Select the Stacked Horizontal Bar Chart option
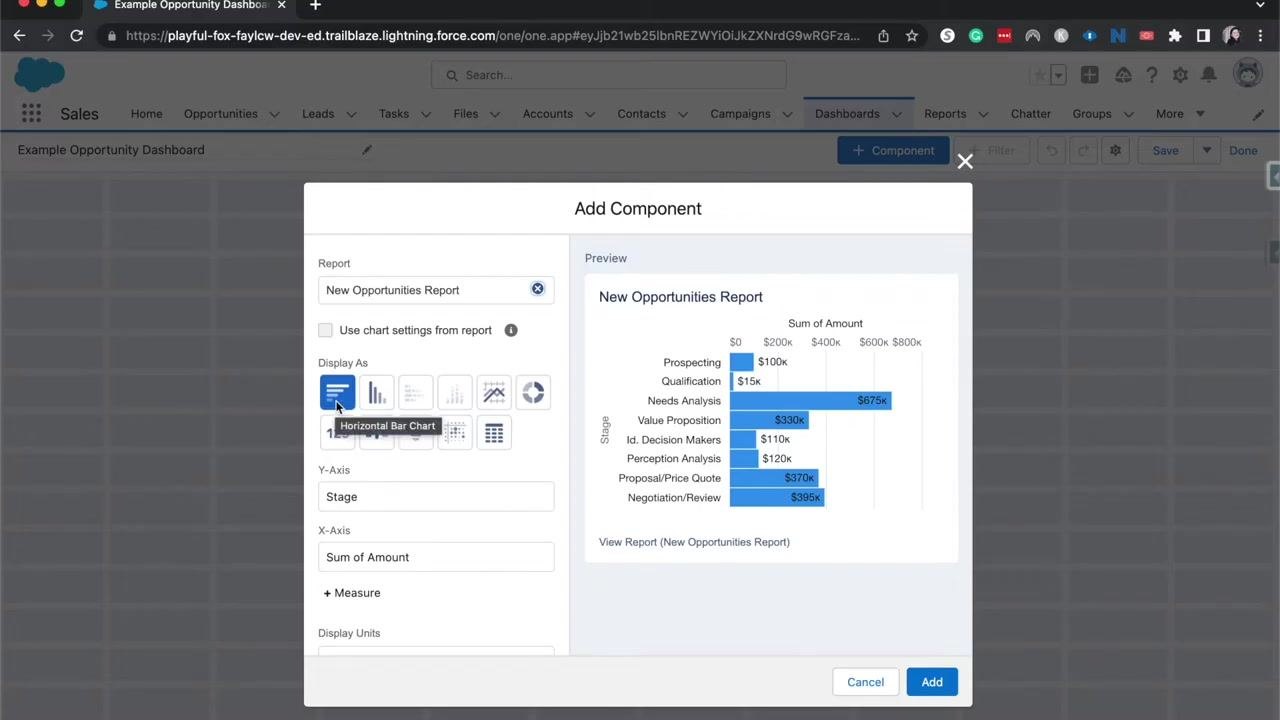 pos(415,393)
